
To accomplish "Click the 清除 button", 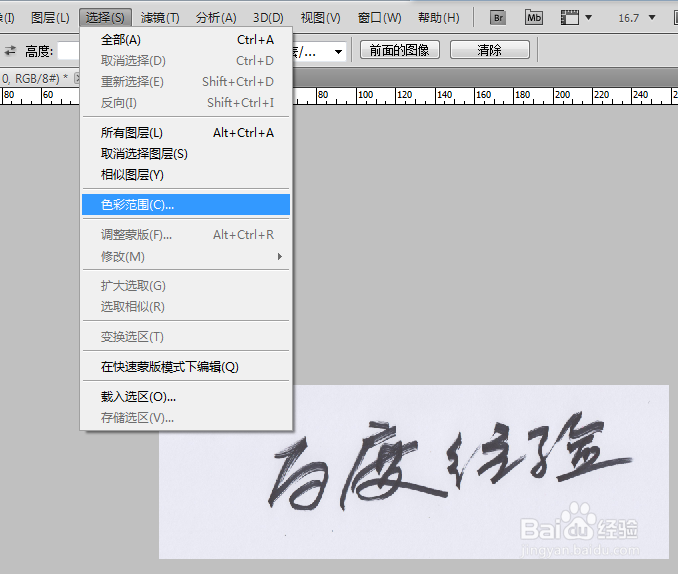I will pos(489,50).
